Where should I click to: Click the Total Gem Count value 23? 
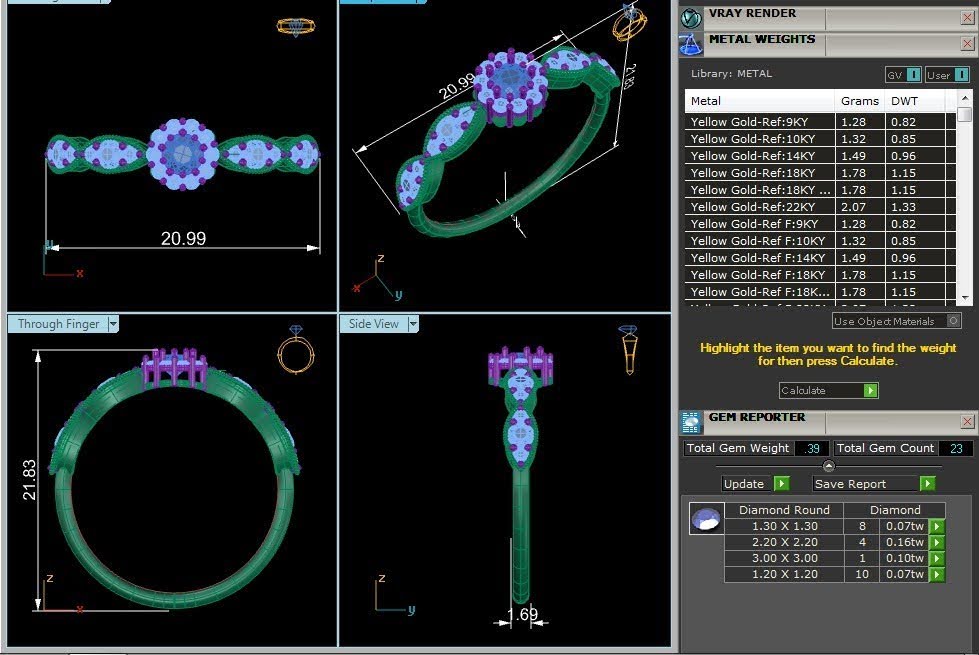(x=956, y=448)
